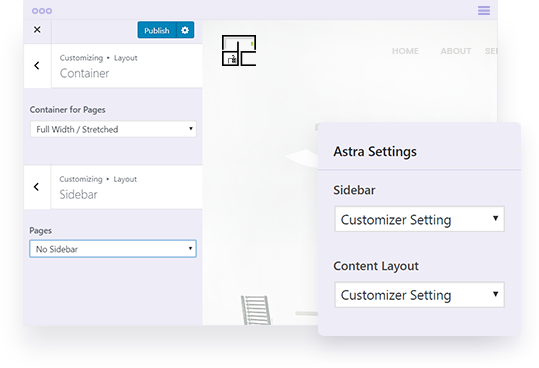
Task: Click the site logo in preview
Action: tap(239, 51)
